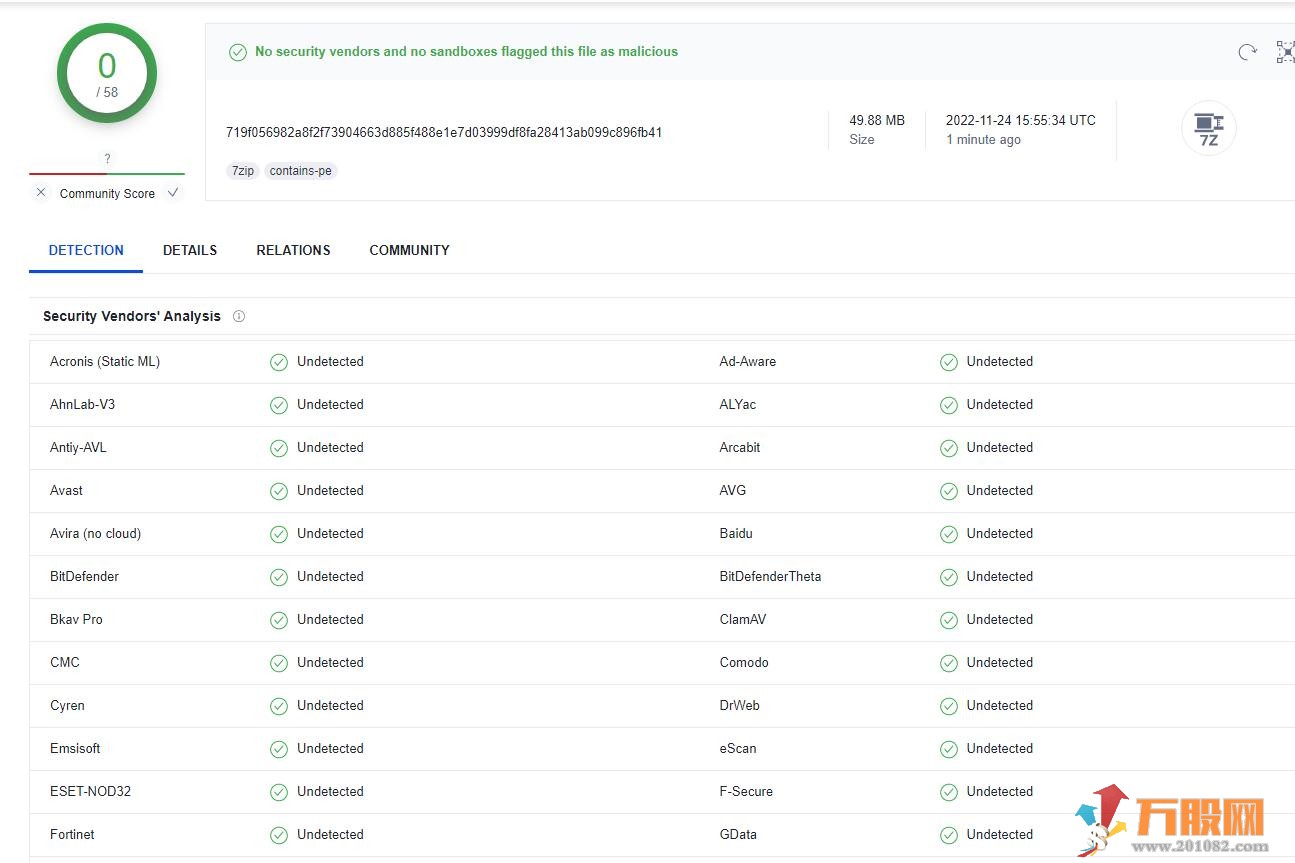Image resolution: width=1295 pixels, height=863 pixels.
Task: Click the Undetected result for Avast
Action: 330,490
